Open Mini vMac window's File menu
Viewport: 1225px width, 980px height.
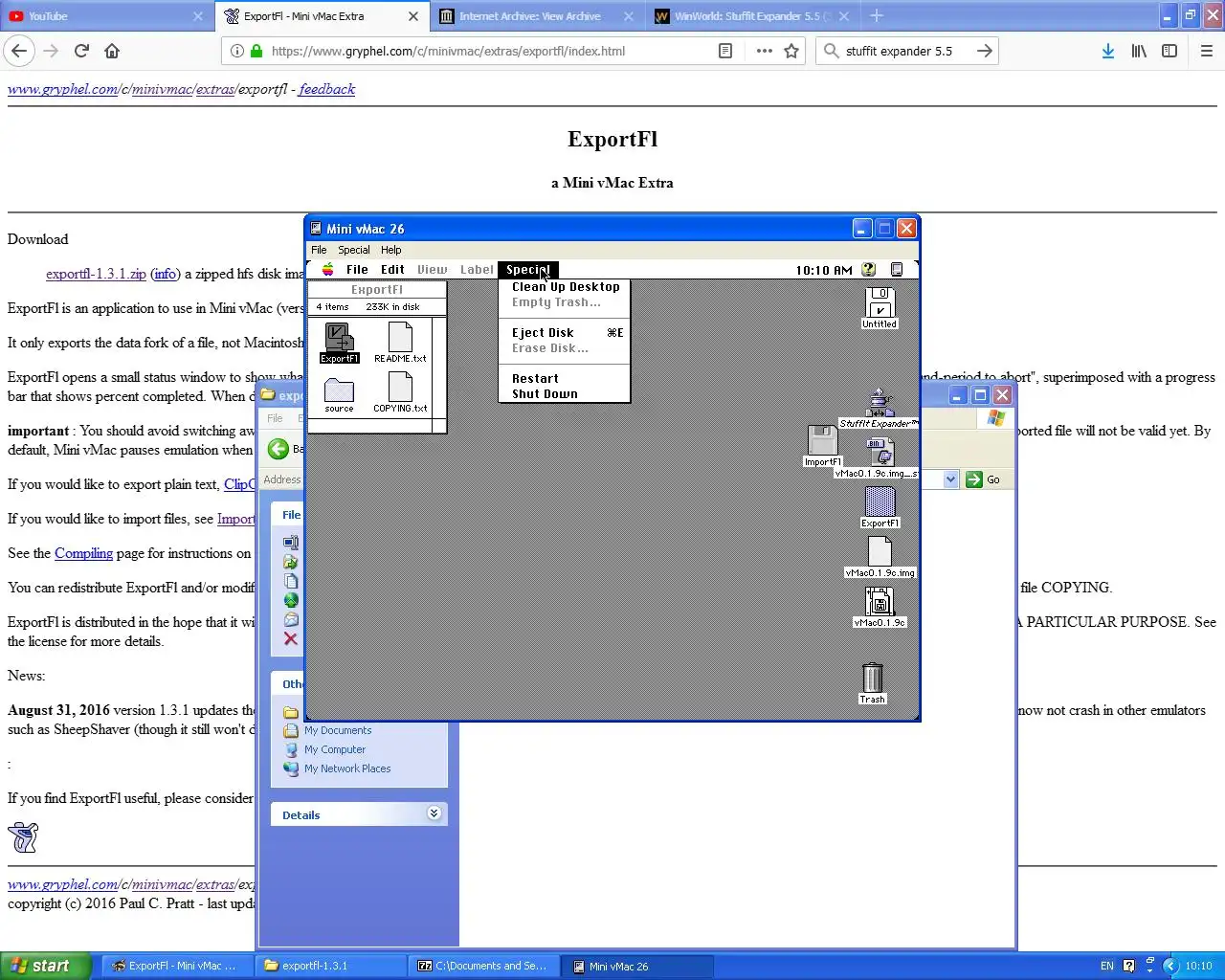click(x=319, y=250)
